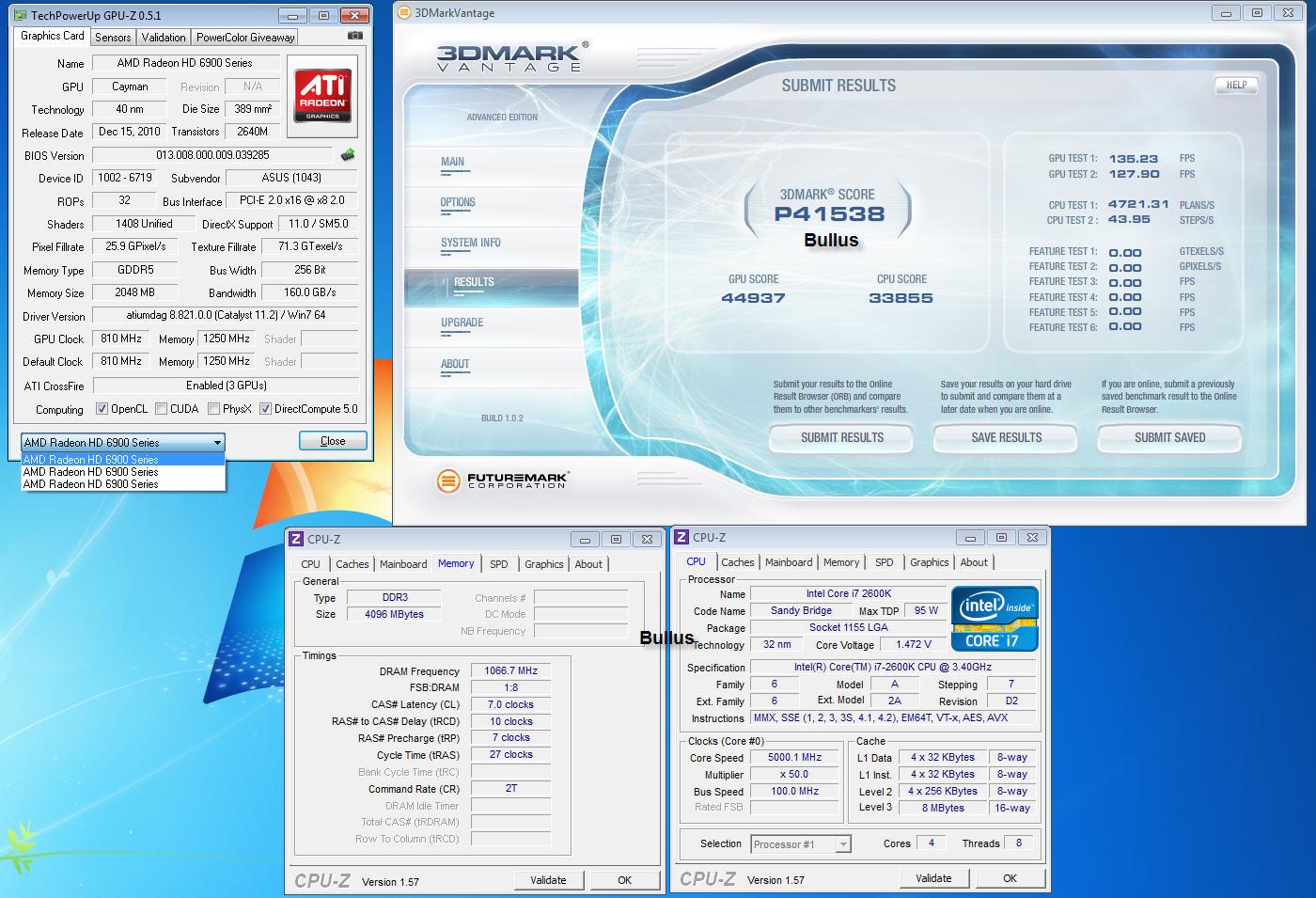
Task: Click the Core Speed value 5000.1 MHz
Action: coord(795,757)
